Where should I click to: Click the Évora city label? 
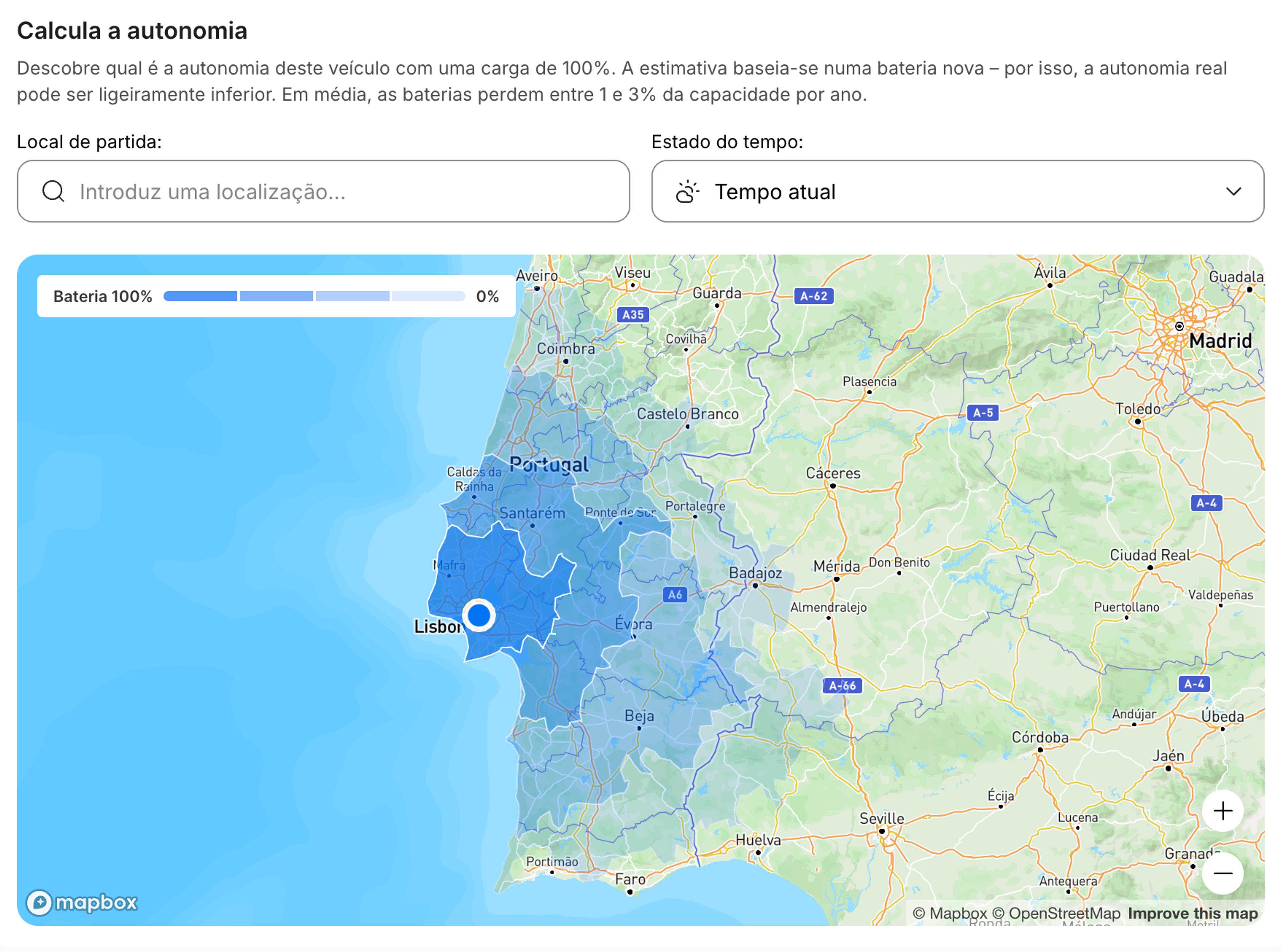click(x=633, y=624)
